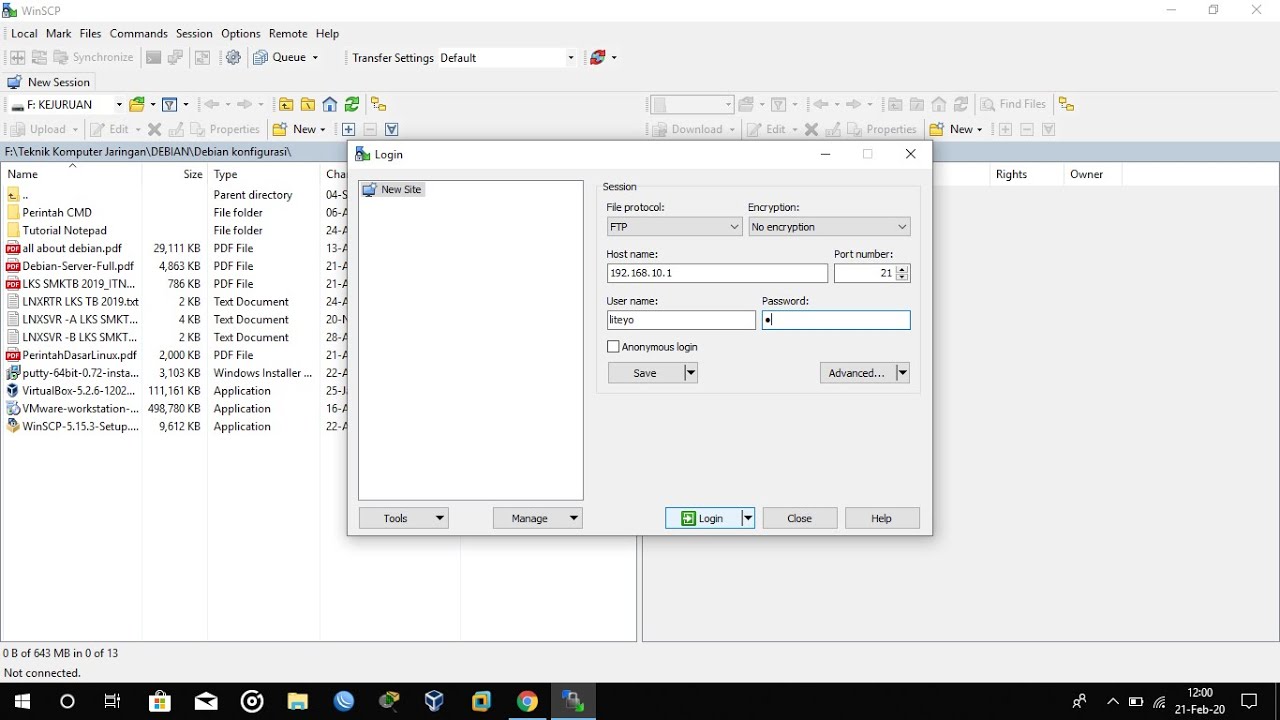The width and height of the screenshot is (1280, 720).
Task: Click the Password field
Action: 836,320
